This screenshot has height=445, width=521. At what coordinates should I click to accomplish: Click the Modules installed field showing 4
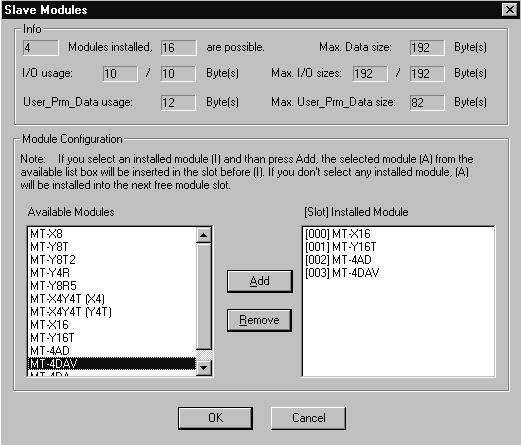41,48
